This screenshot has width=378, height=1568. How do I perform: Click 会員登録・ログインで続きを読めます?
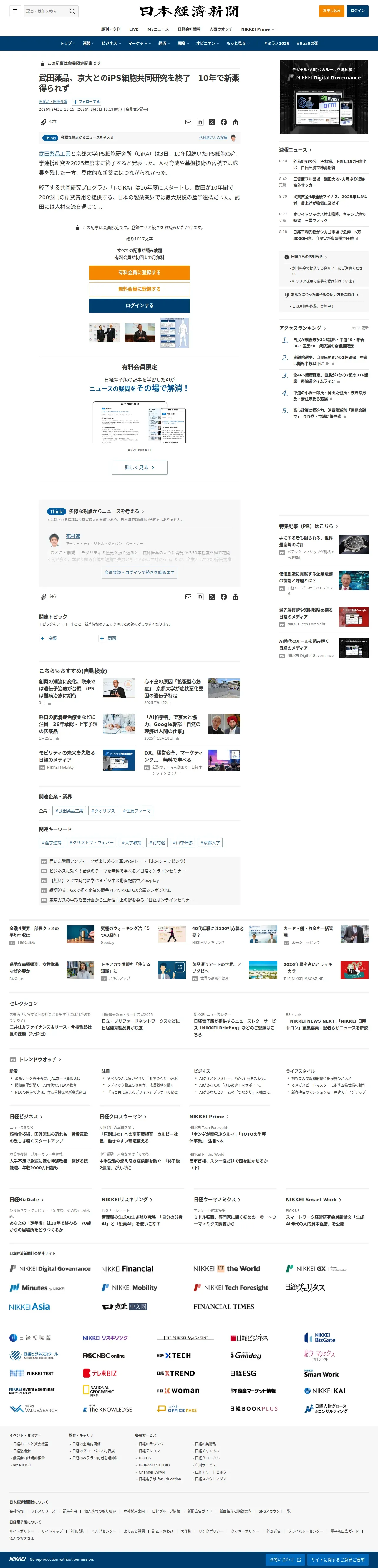[139, 572]
